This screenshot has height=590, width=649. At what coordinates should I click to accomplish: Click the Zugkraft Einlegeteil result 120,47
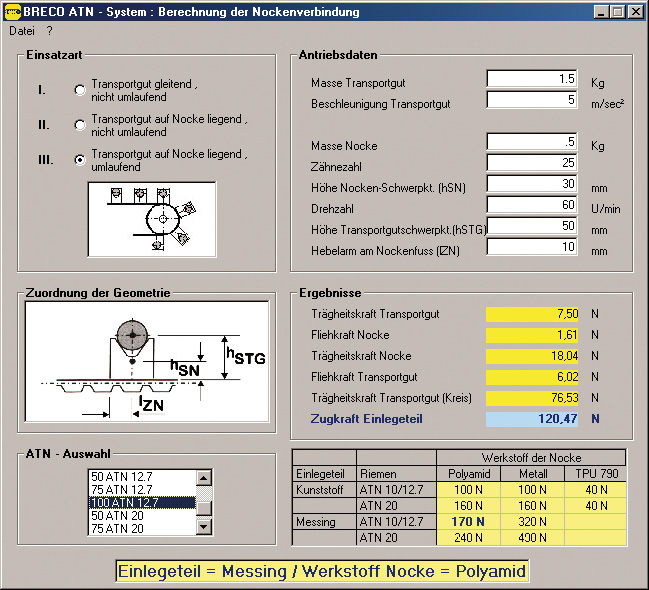click(532, 419)
